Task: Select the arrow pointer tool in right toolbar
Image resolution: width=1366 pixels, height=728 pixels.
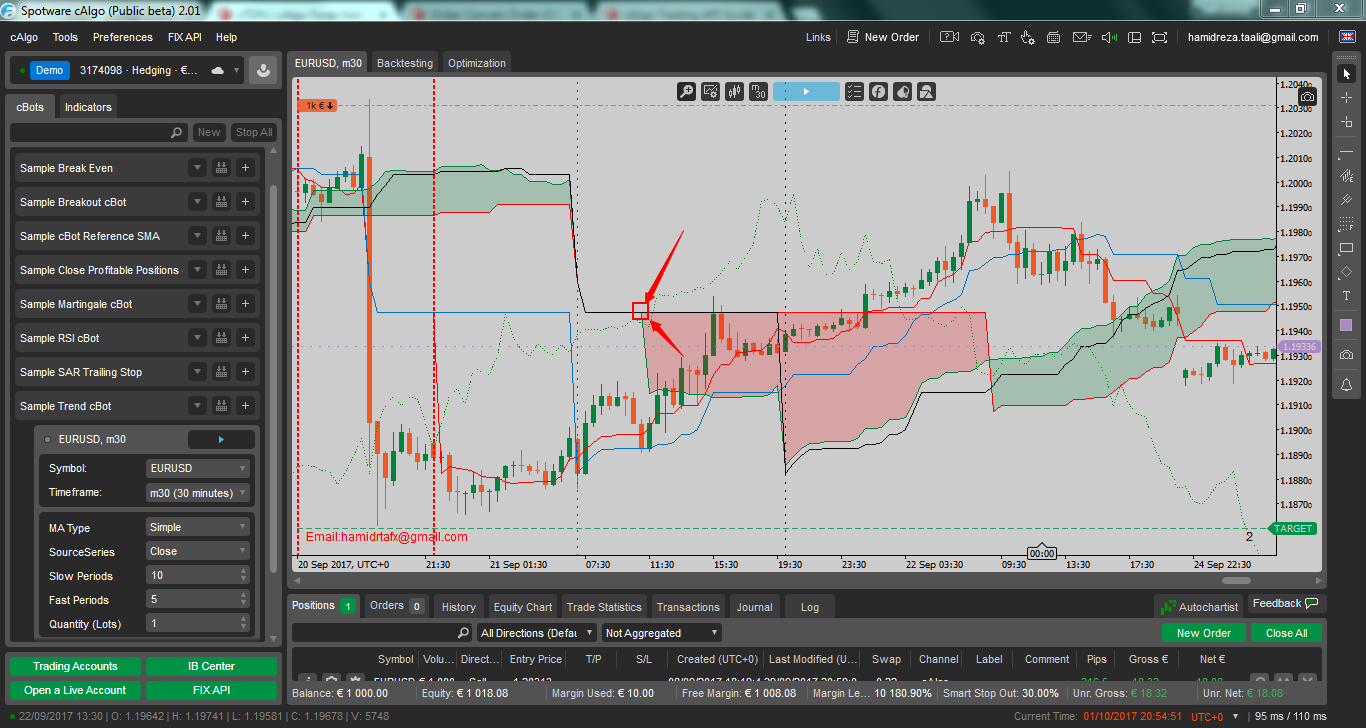Action: [1346, 74]
